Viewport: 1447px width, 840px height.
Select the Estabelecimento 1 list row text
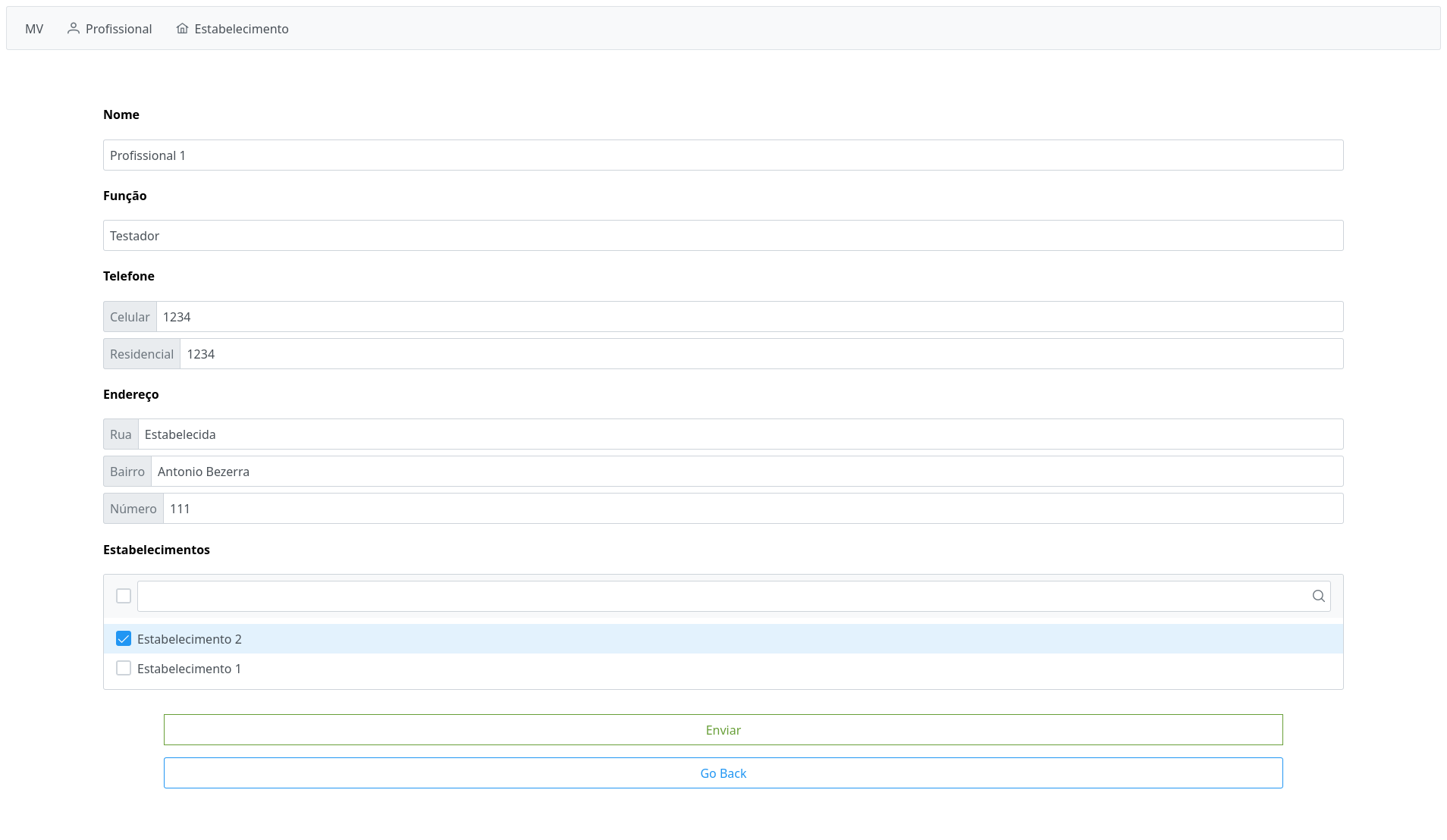[190, 669]
